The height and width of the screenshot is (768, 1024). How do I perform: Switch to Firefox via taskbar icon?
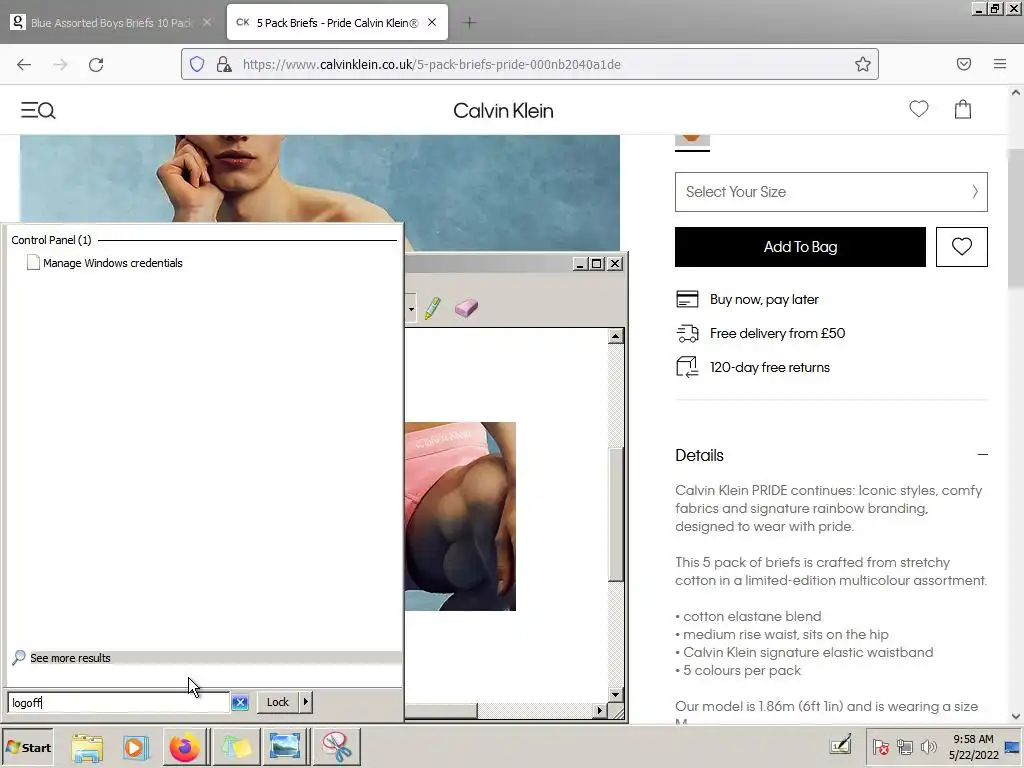pyautogui.click(x=185, y=747)
